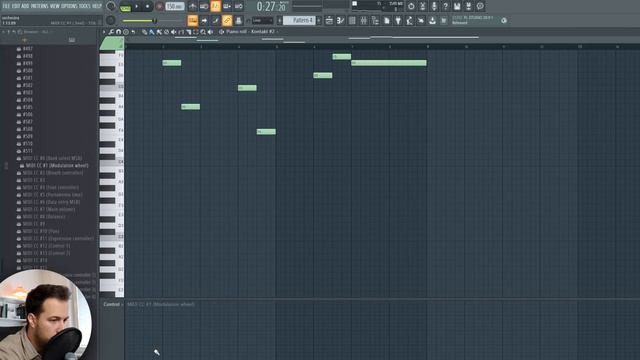Open the ADD menu
Screen dimensions: 640x360
(x=25, y=6)
